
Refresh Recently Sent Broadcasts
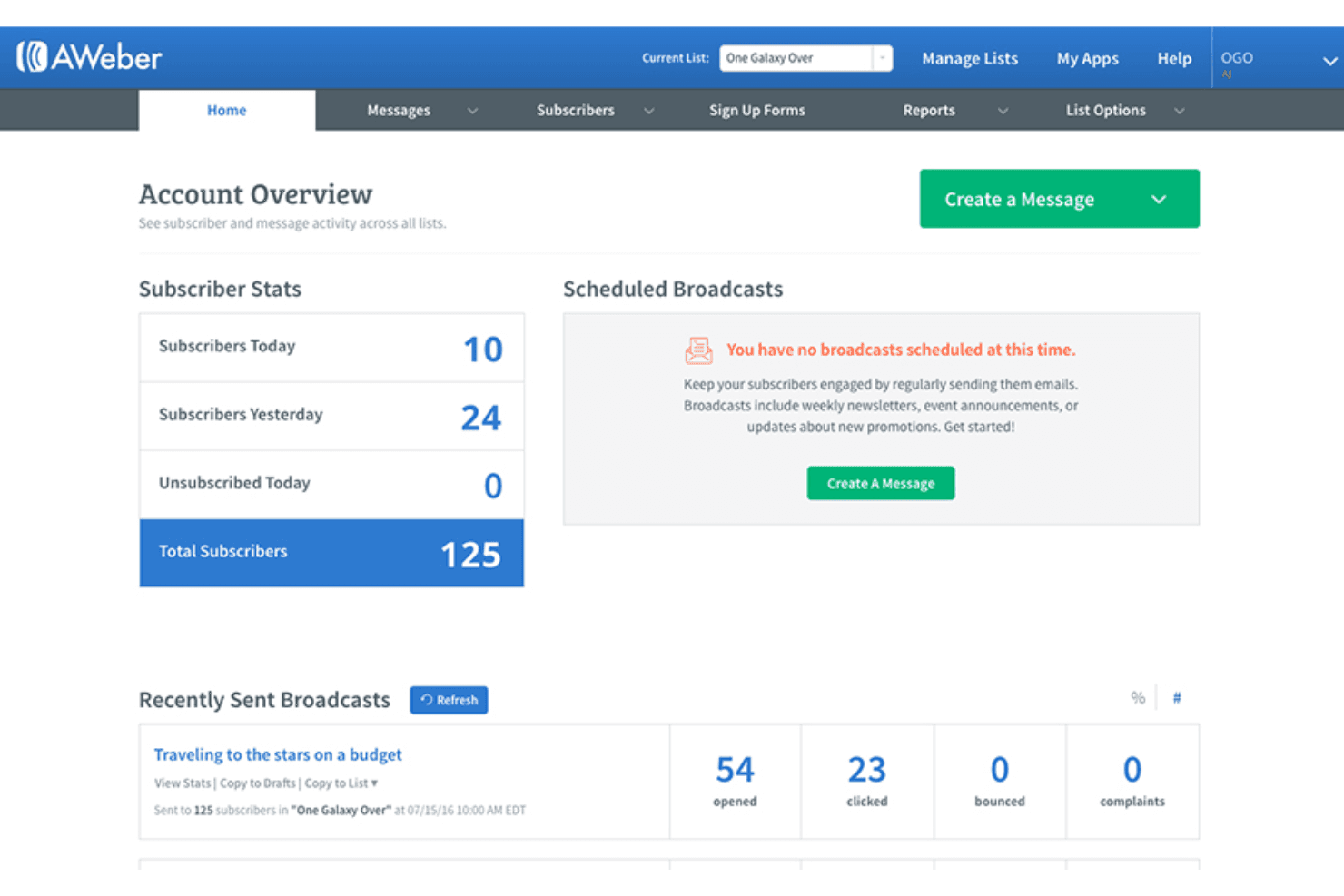tap(449, 700)
